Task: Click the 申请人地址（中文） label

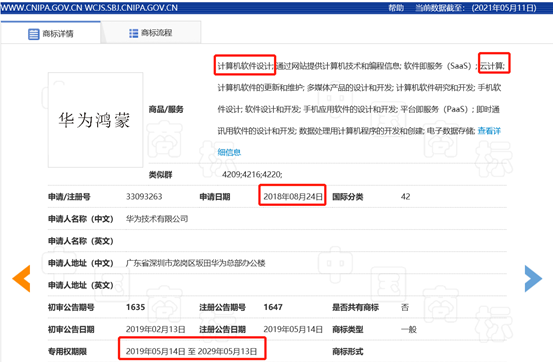Action: tap(81, 263)
